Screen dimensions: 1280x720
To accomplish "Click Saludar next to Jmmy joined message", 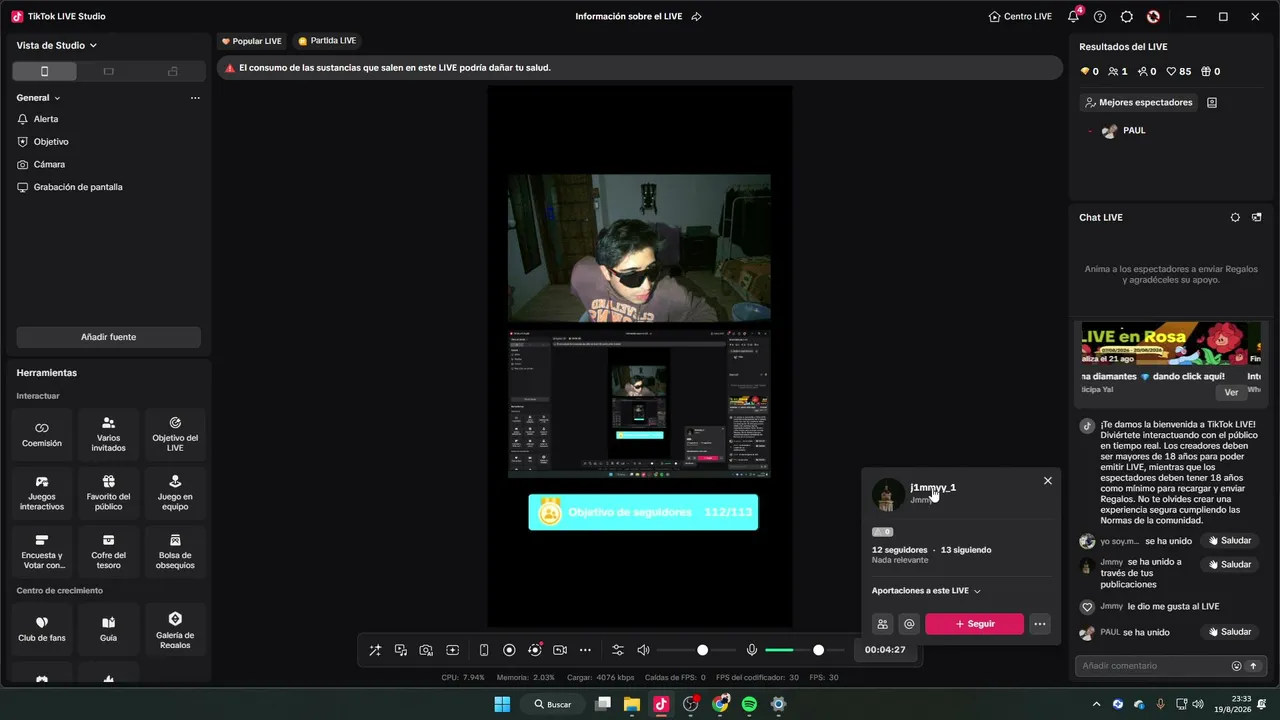I will (1230, 564).
